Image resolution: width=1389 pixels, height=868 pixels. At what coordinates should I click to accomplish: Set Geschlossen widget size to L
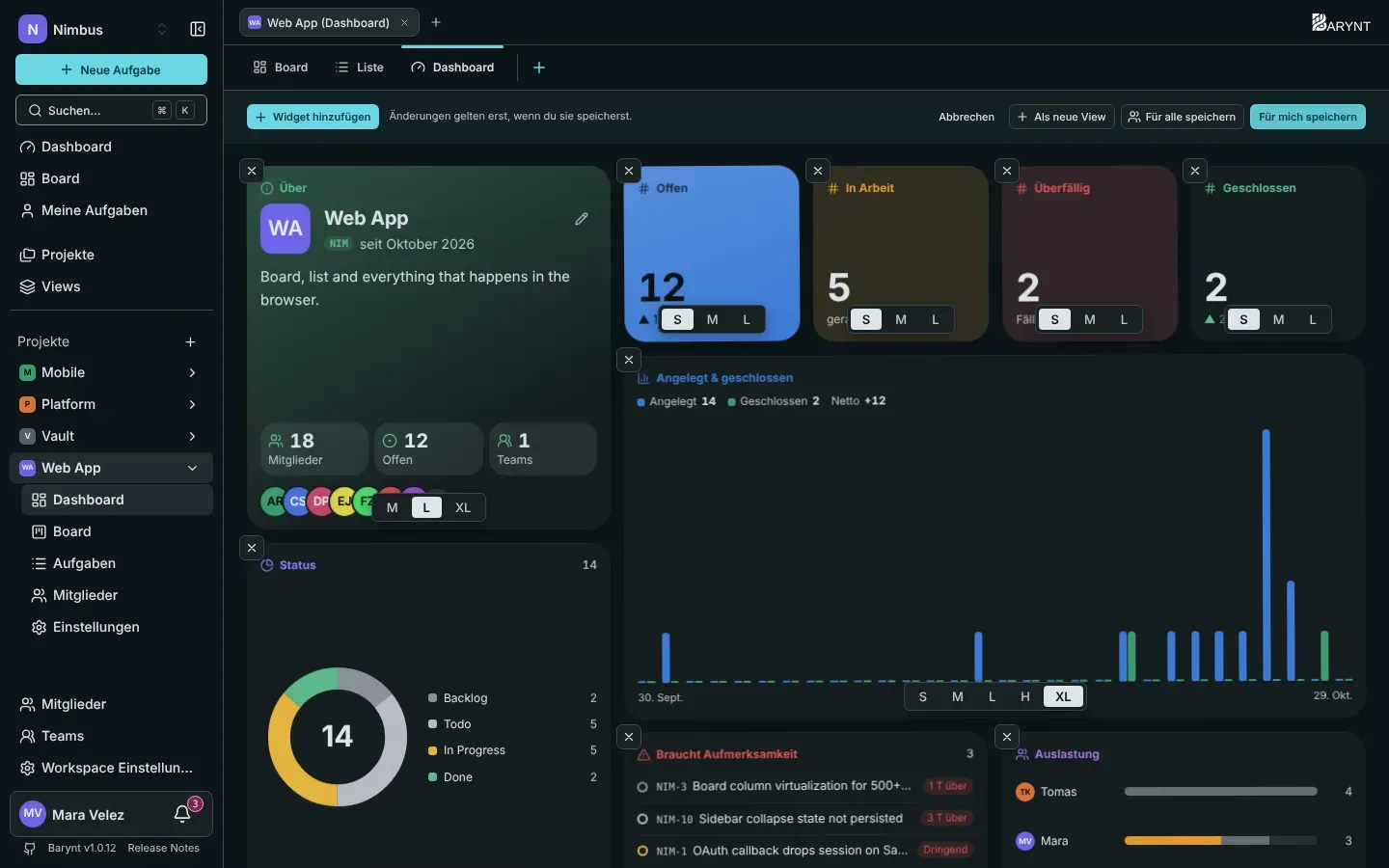pos(1312,320)
